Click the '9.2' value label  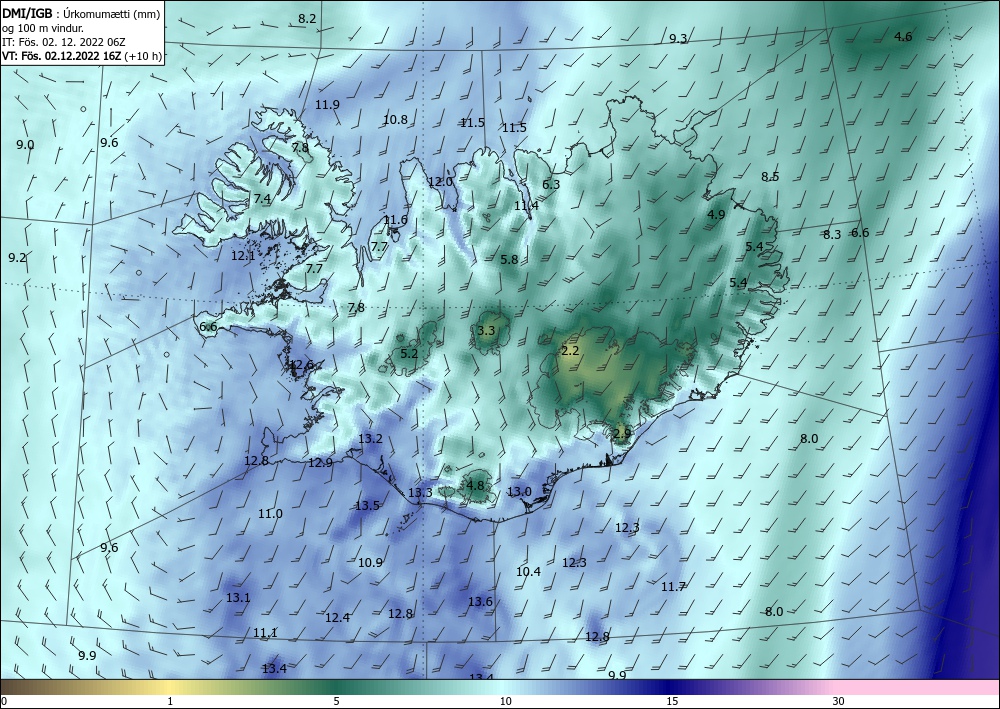[x=17, y=258]
